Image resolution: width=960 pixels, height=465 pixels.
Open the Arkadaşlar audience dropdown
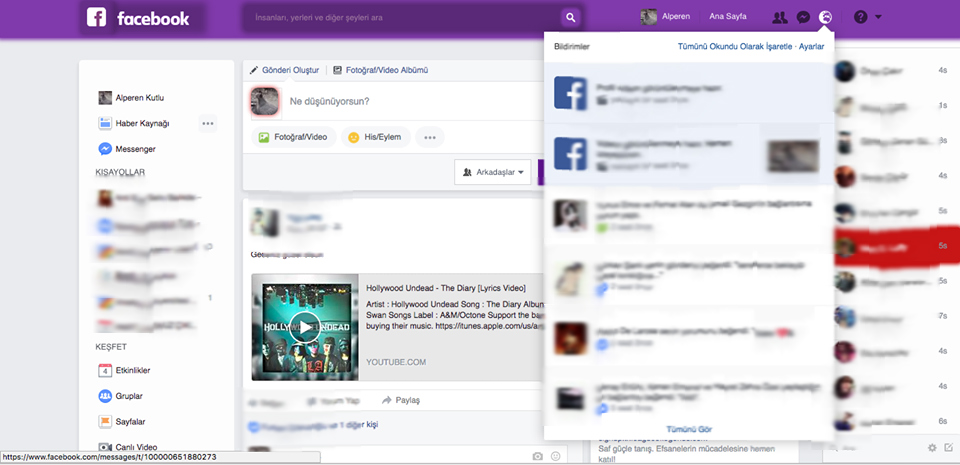[493, 173]
